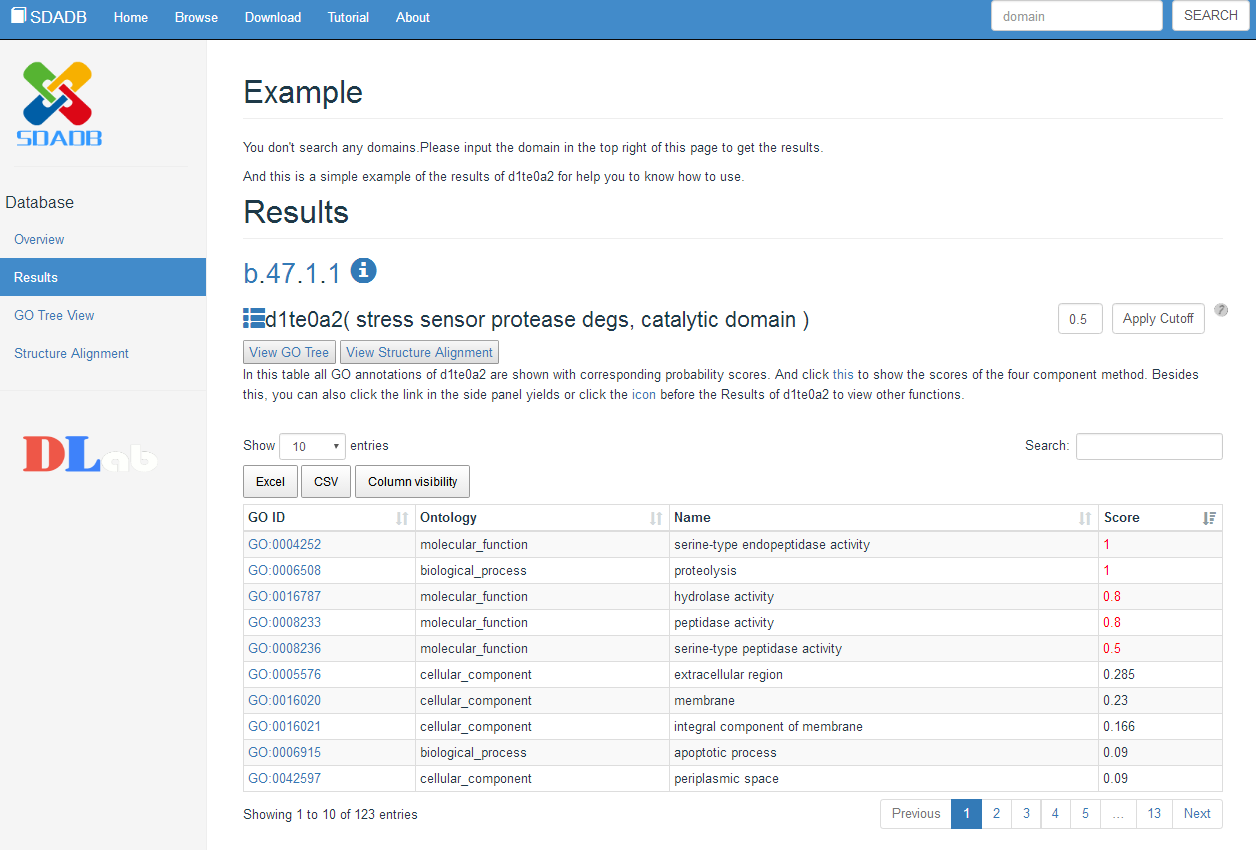Viewport: 1256px width, 850px height.
Task: Sort table by Score column
Action: (1160, 518)
